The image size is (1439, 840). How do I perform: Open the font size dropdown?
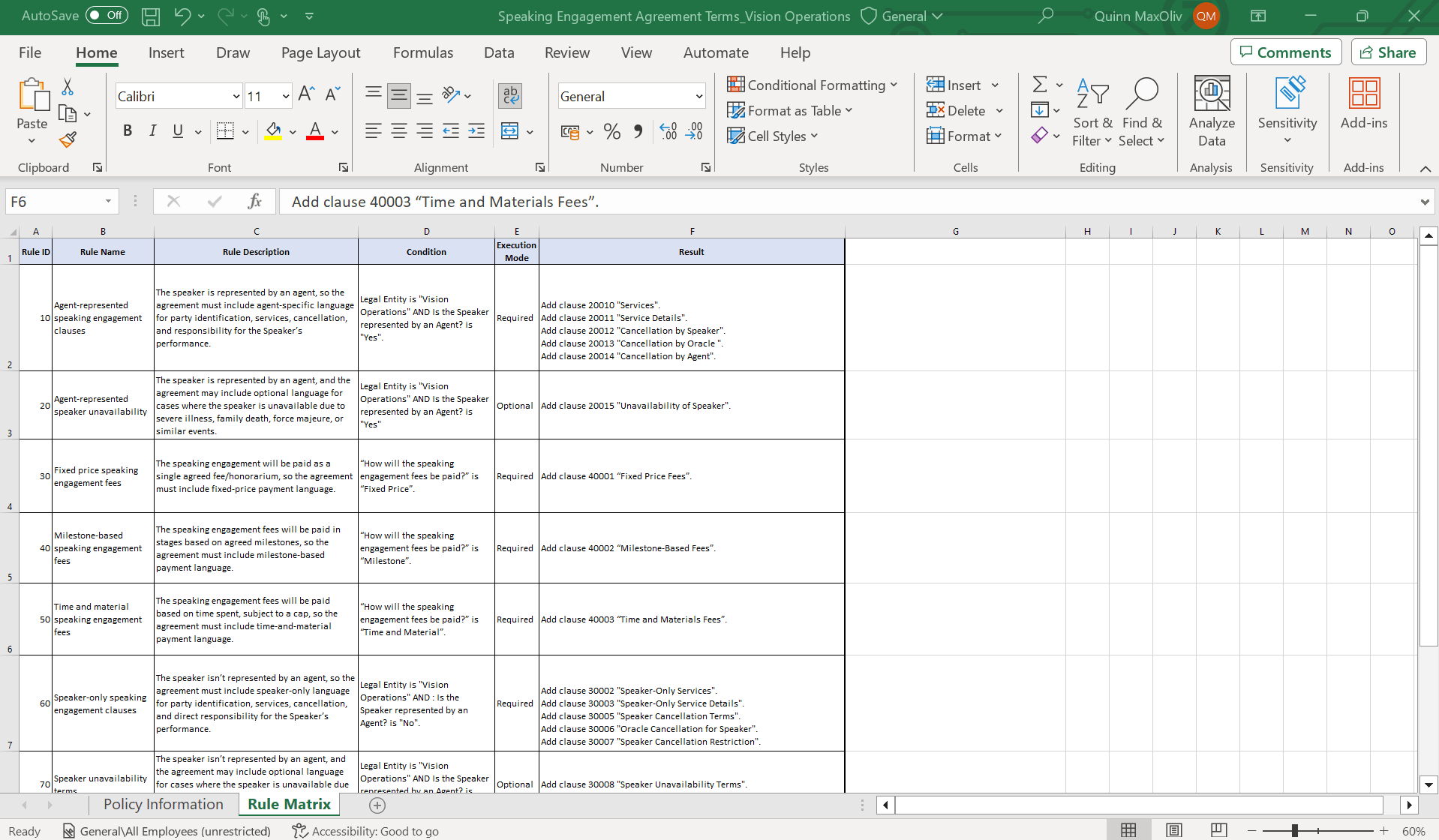click(285, 96)
